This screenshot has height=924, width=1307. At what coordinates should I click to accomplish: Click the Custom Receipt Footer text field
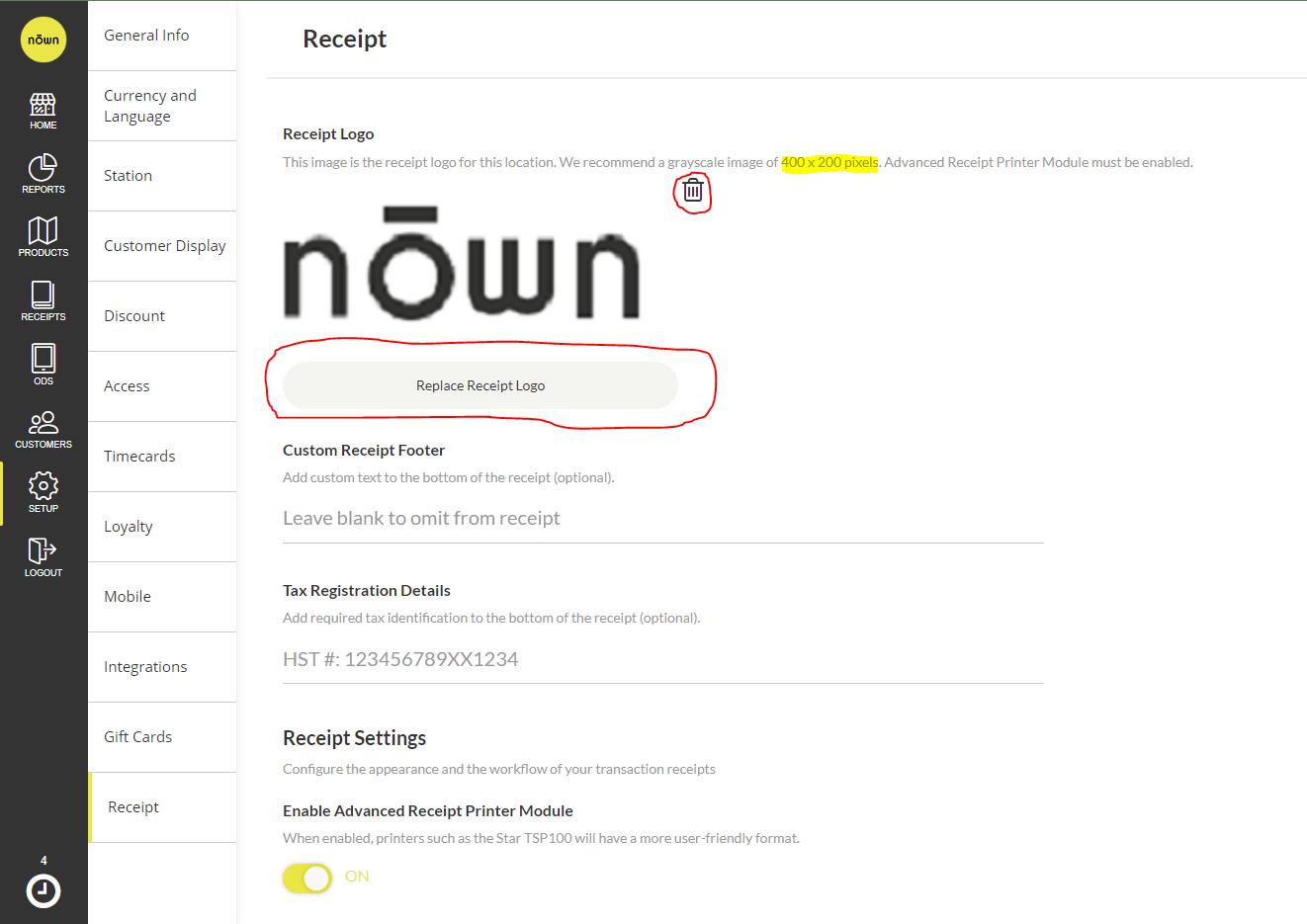(x=663, y=519)
